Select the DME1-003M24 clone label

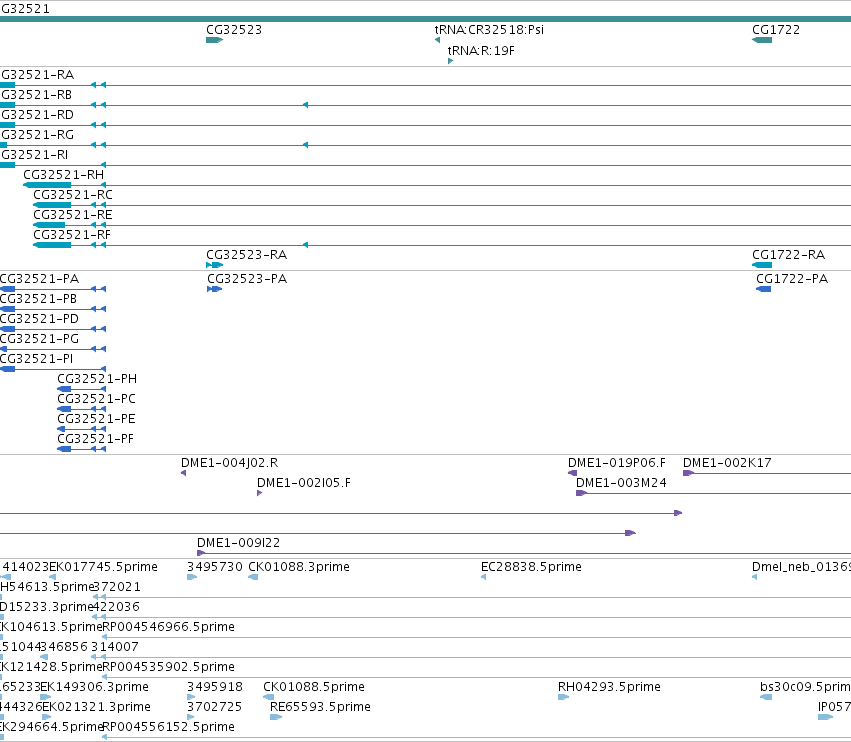coord(621,483)
